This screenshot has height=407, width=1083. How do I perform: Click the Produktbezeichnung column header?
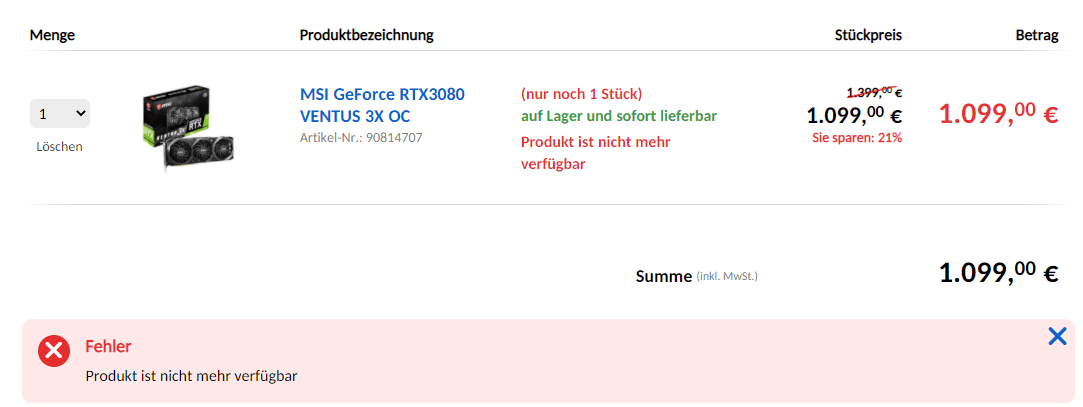pyautogui.click(x=367, y=35)
